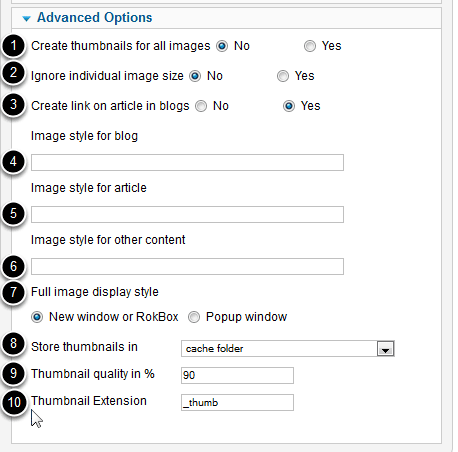The height and width of the screenshot is (452, 458).
Task: Select New window or RokBox display style
Action: pyautogui.click(x=37, y=317)
